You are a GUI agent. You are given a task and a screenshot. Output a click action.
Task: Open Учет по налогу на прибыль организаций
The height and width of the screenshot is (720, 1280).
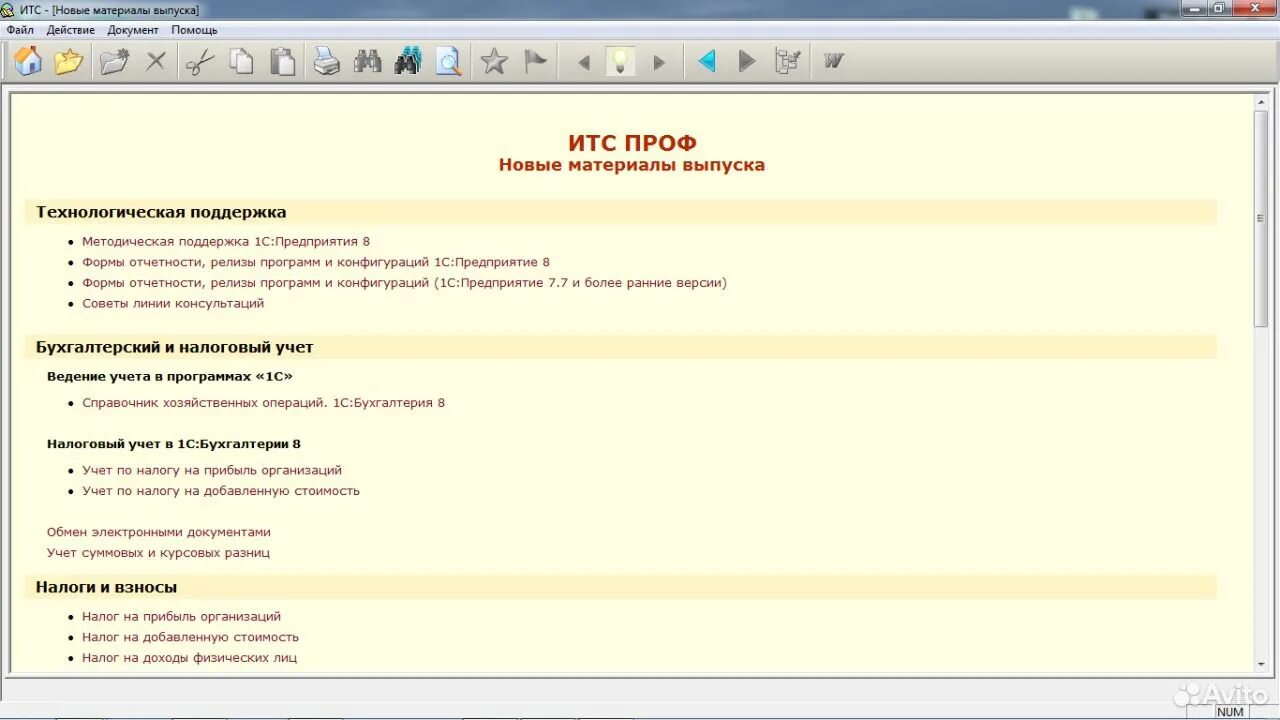212,470
